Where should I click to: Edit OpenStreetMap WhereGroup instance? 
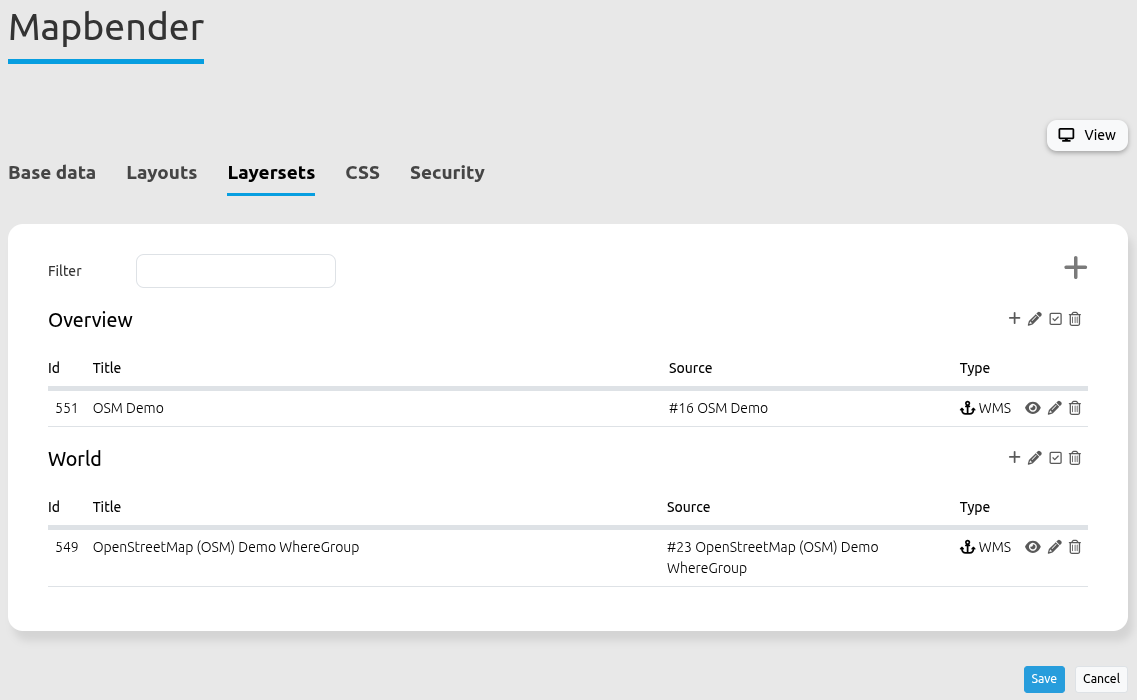(1054, 547)
